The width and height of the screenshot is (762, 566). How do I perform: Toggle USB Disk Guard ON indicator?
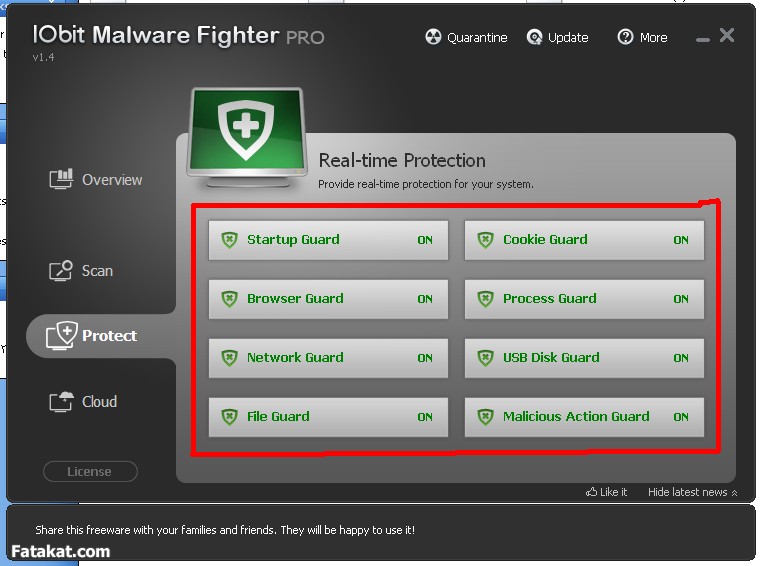(681, 359)
